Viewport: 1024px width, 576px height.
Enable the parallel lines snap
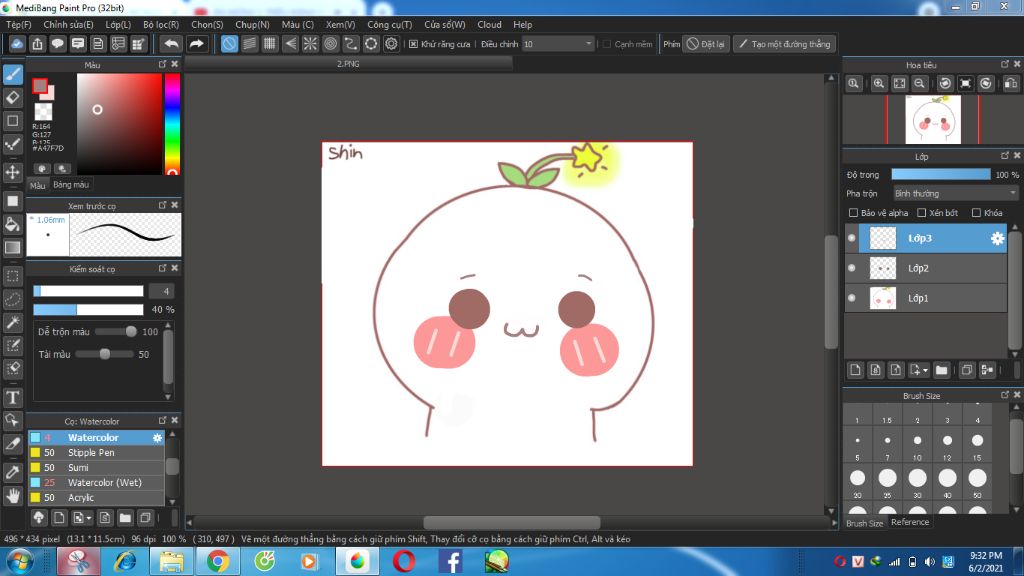pyautogui.click(x=249, y=44)
